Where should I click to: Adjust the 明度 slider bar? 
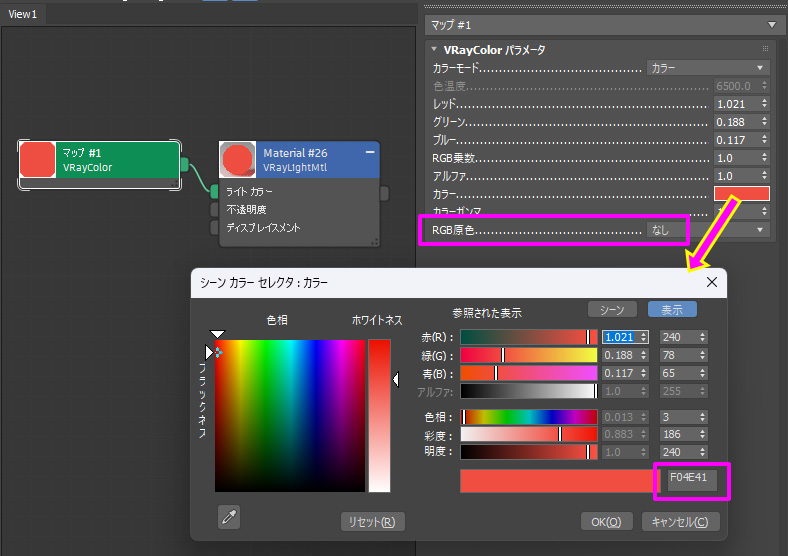coord(529,452)
